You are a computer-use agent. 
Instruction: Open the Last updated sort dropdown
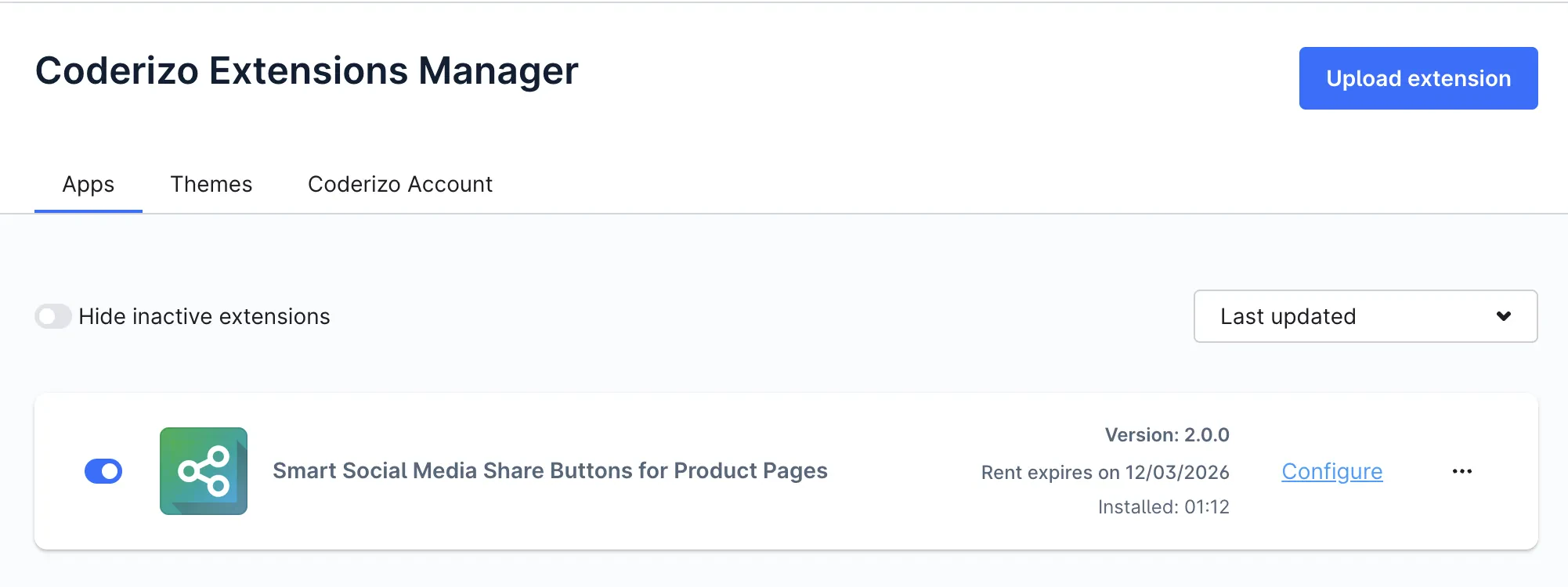tap(1364, 316)
